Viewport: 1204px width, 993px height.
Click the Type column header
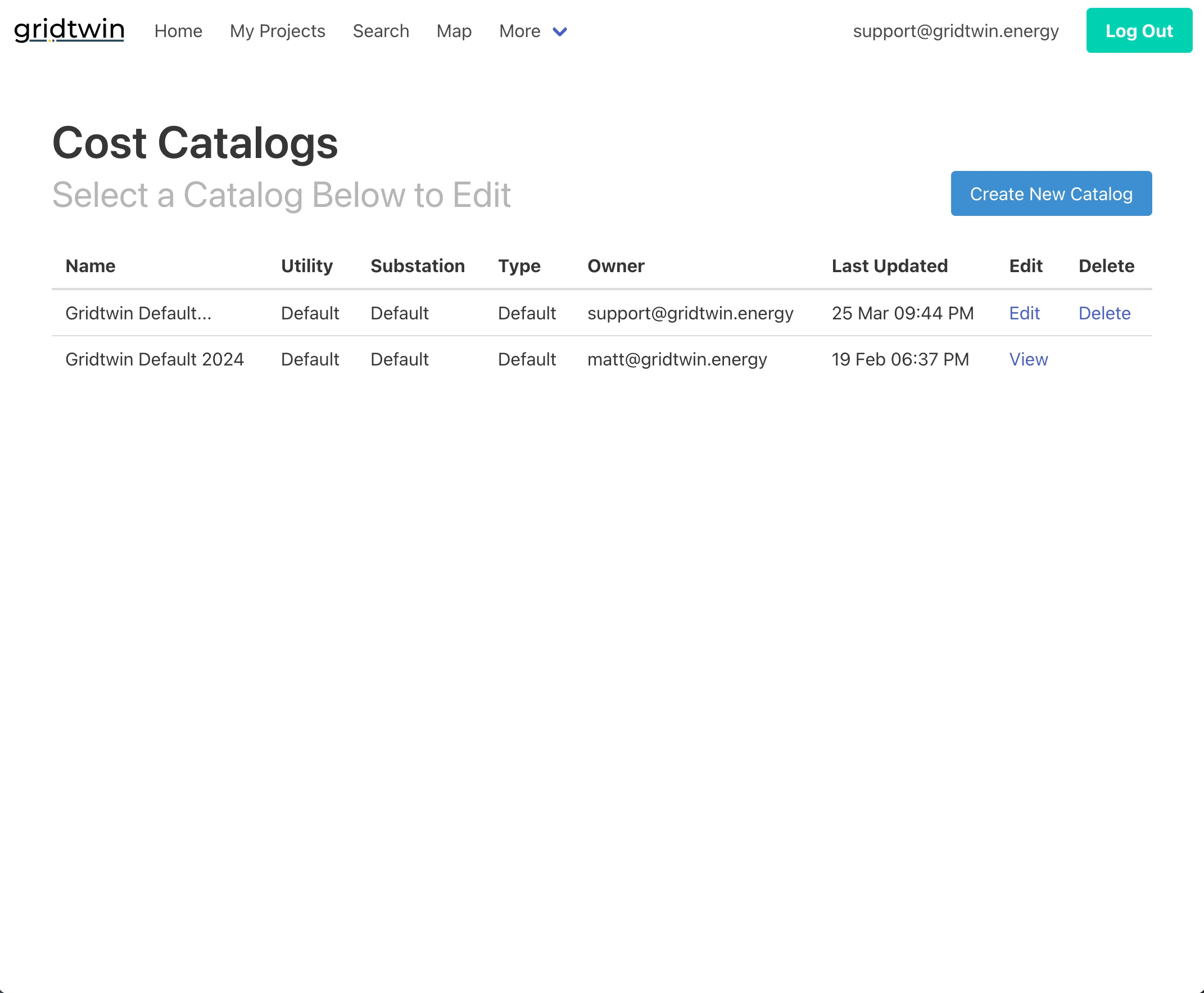click(x=519, y=265)
